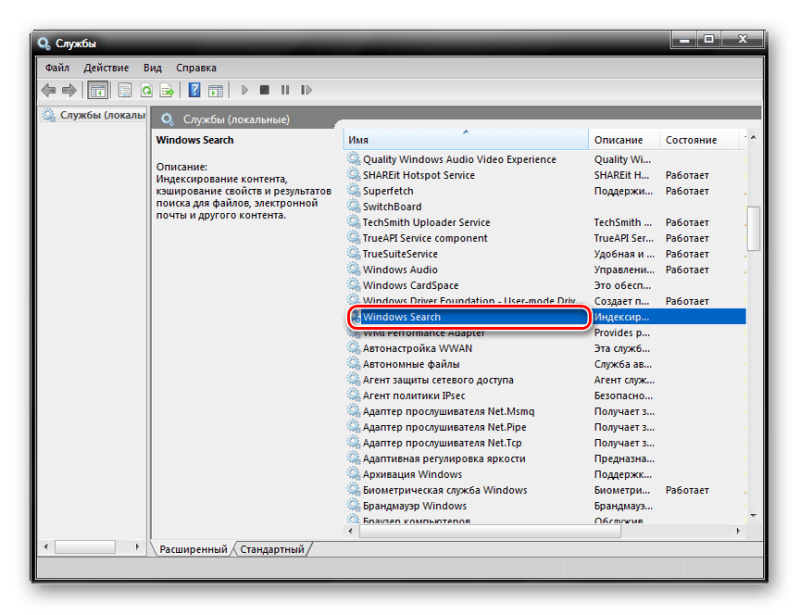The width and height of the screenshot is (800, 615).
Task: Open the Справка menu
Action: [x=196, y=68]
